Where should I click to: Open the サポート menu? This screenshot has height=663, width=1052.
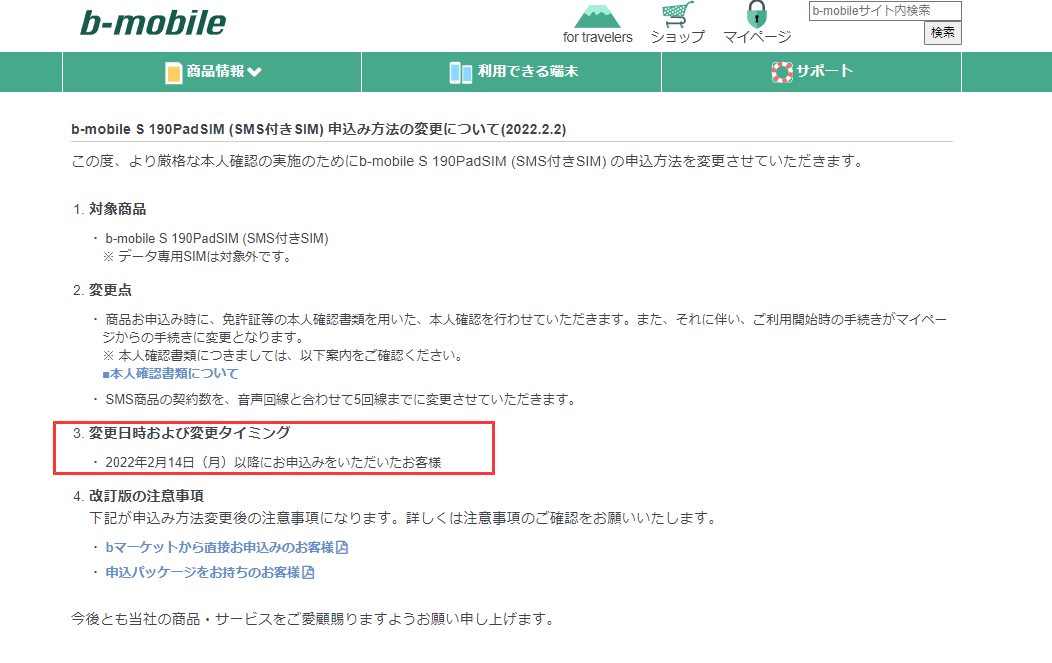pyautogui.click(x=811, y=72)
